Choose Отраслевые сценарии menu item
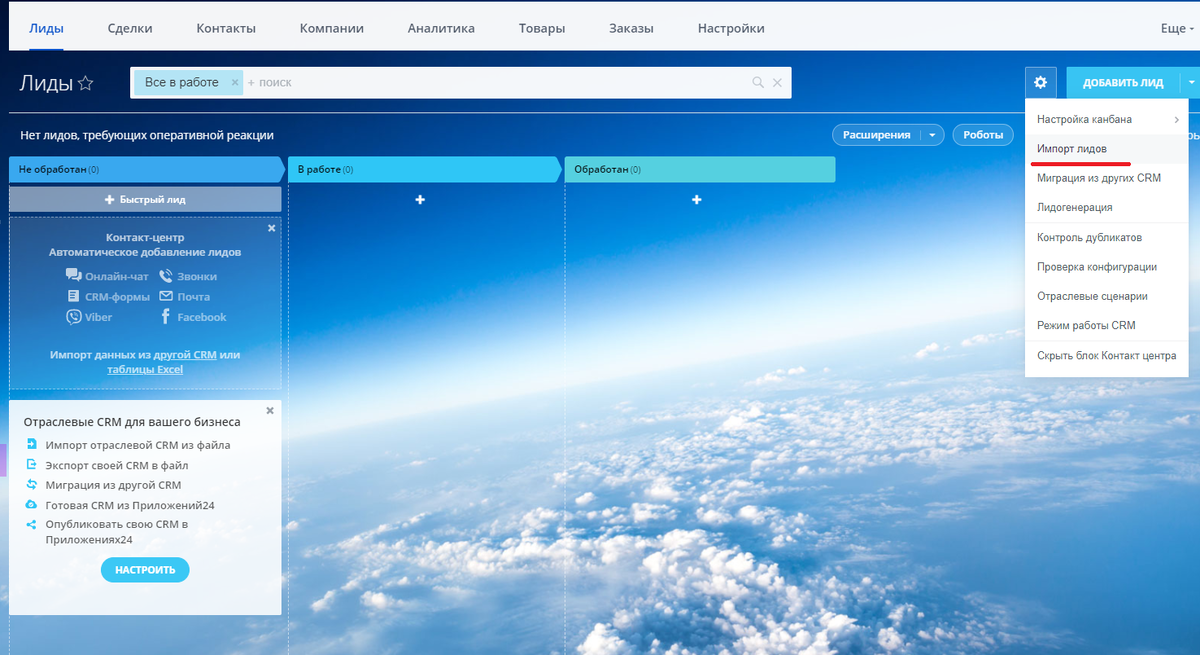Image resolution: width=1200 pixels, height=655 pixels. click(x=1106, y=296)
